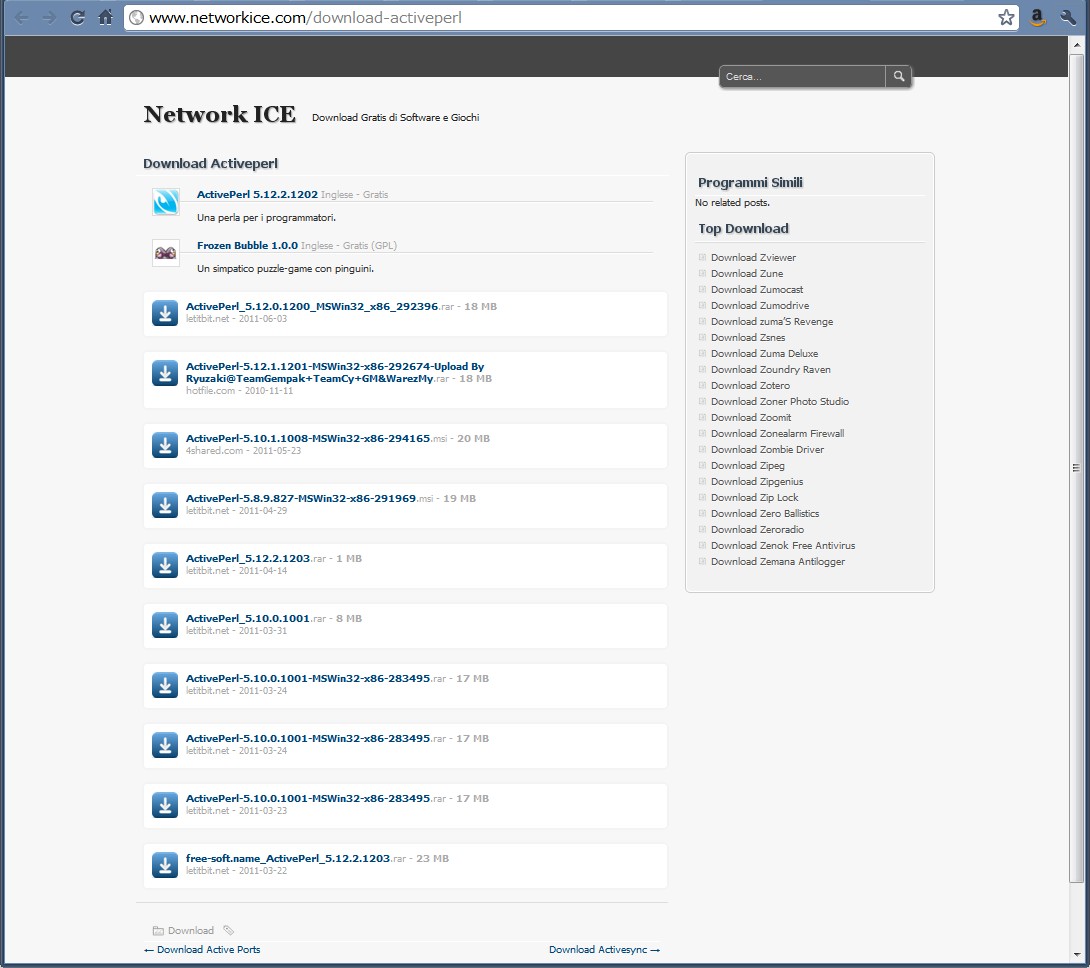Open the ActivePerl_5.10.0.1001 rar link

(248, 618)
